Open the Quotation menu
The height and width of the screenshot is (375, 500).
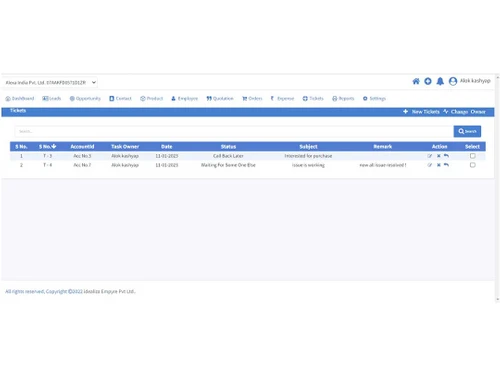click(220, 98)
